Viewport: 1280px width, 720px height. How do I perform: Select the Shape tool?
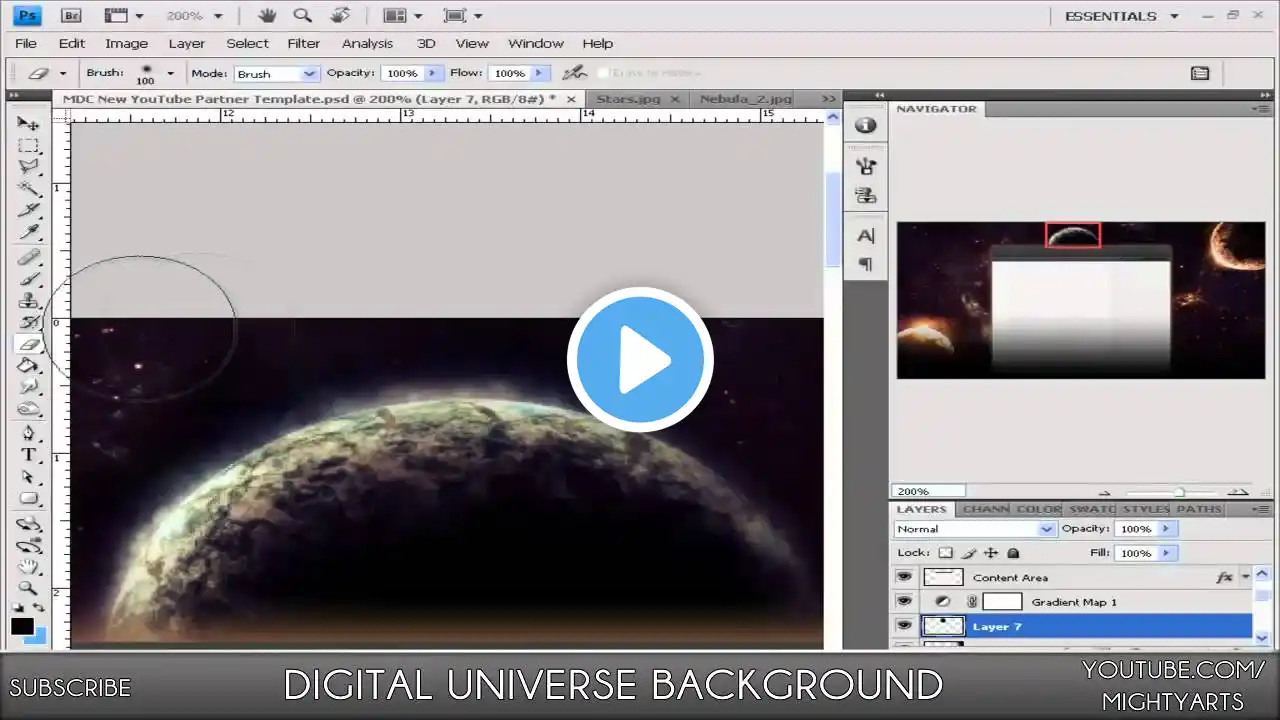click(28, 499)
